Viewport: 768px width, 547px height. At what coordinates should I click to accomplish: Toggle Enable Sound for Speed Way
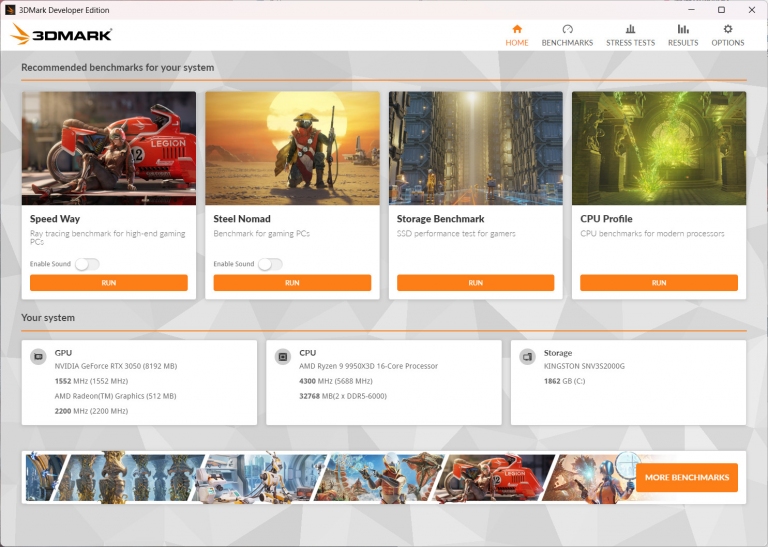pos(87,264)
